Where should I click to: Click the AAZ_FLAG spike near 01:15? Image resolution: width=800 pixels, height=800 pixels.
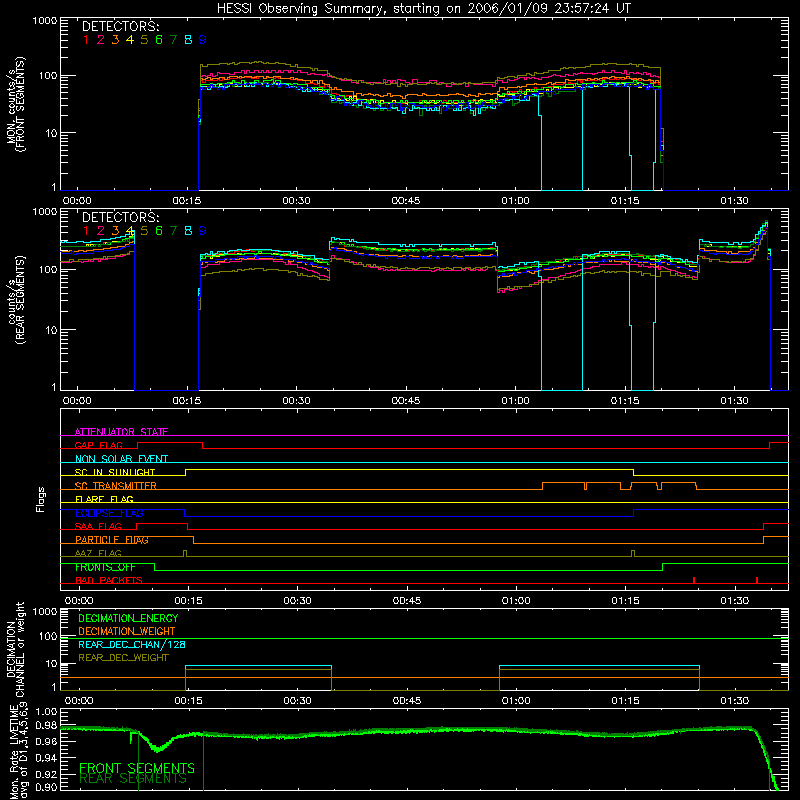click(633, 553)
